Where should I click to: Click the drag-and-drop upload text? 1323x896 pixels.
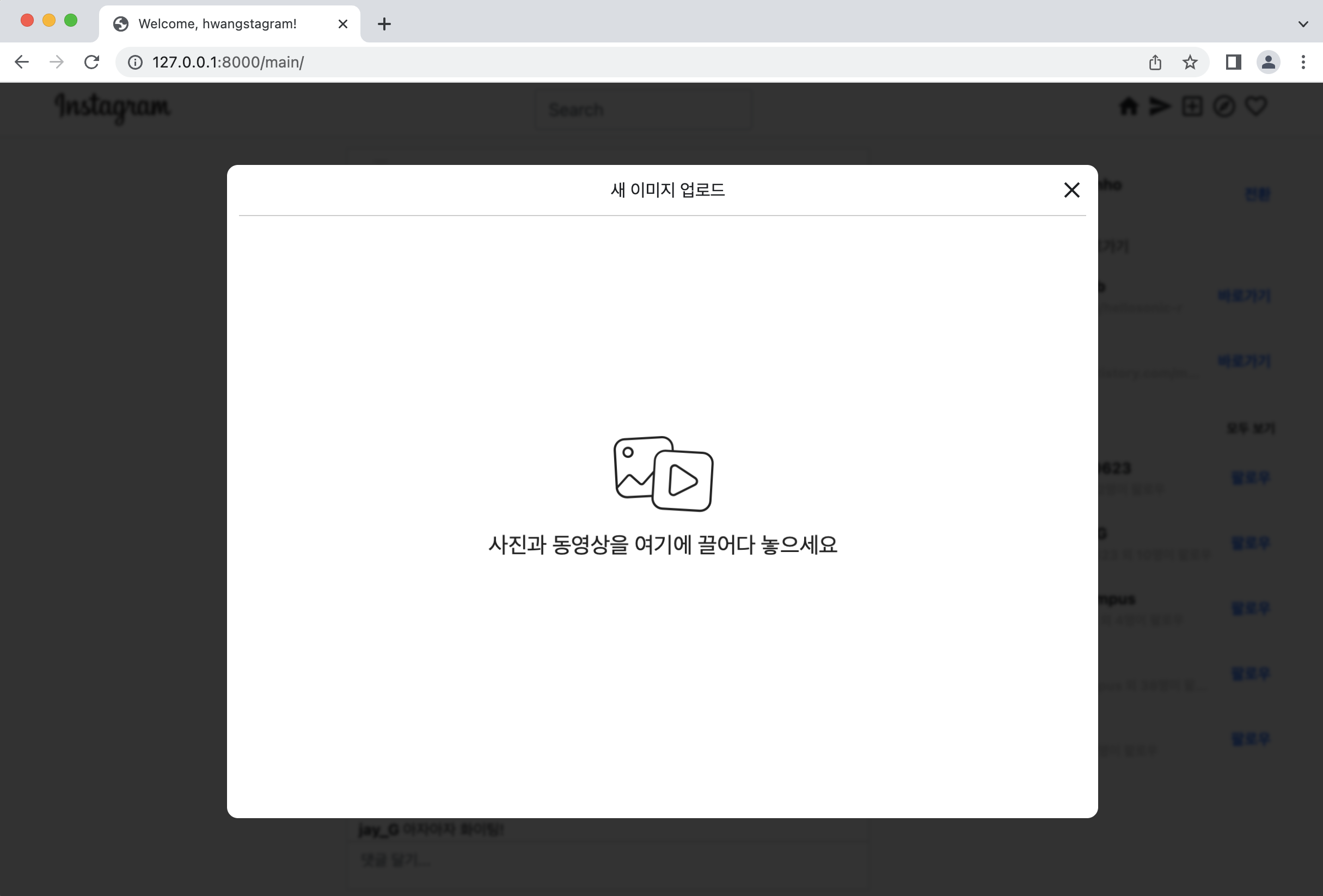(x=663, y=545)
